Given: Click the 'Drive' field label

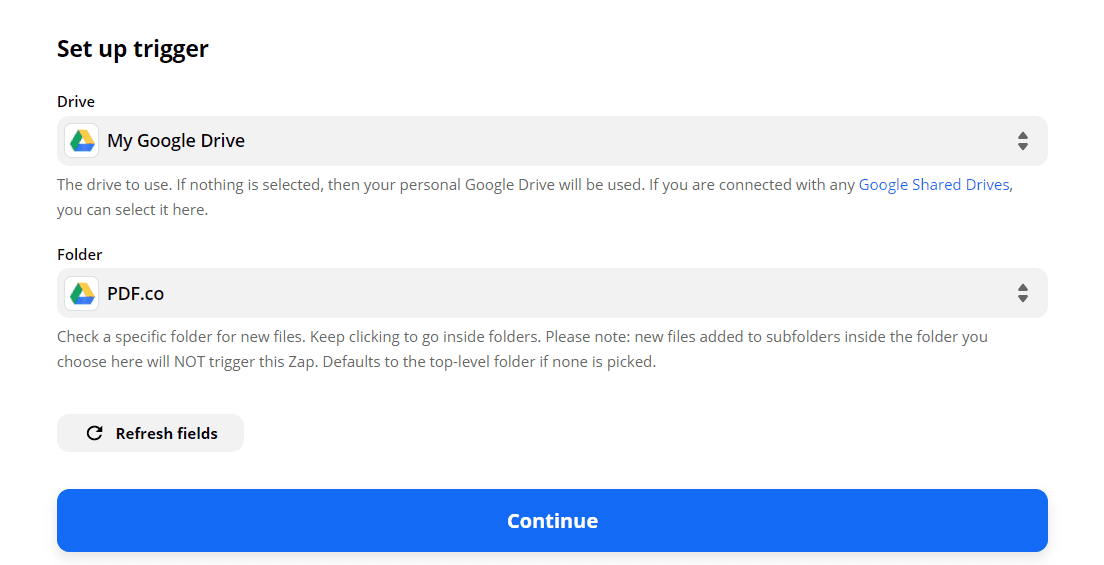Looking at the screenshot, I should (x=76, y=102).
